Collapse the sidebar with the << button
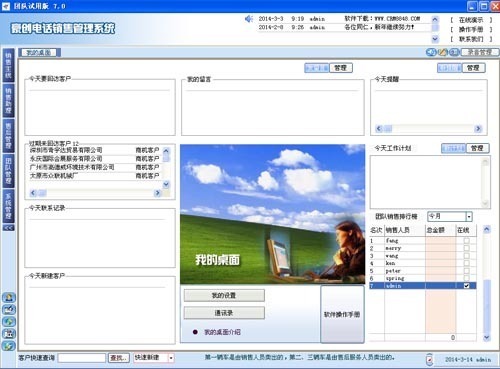The height and width of the screenshot is (369, 500). [x=9, y=228]
